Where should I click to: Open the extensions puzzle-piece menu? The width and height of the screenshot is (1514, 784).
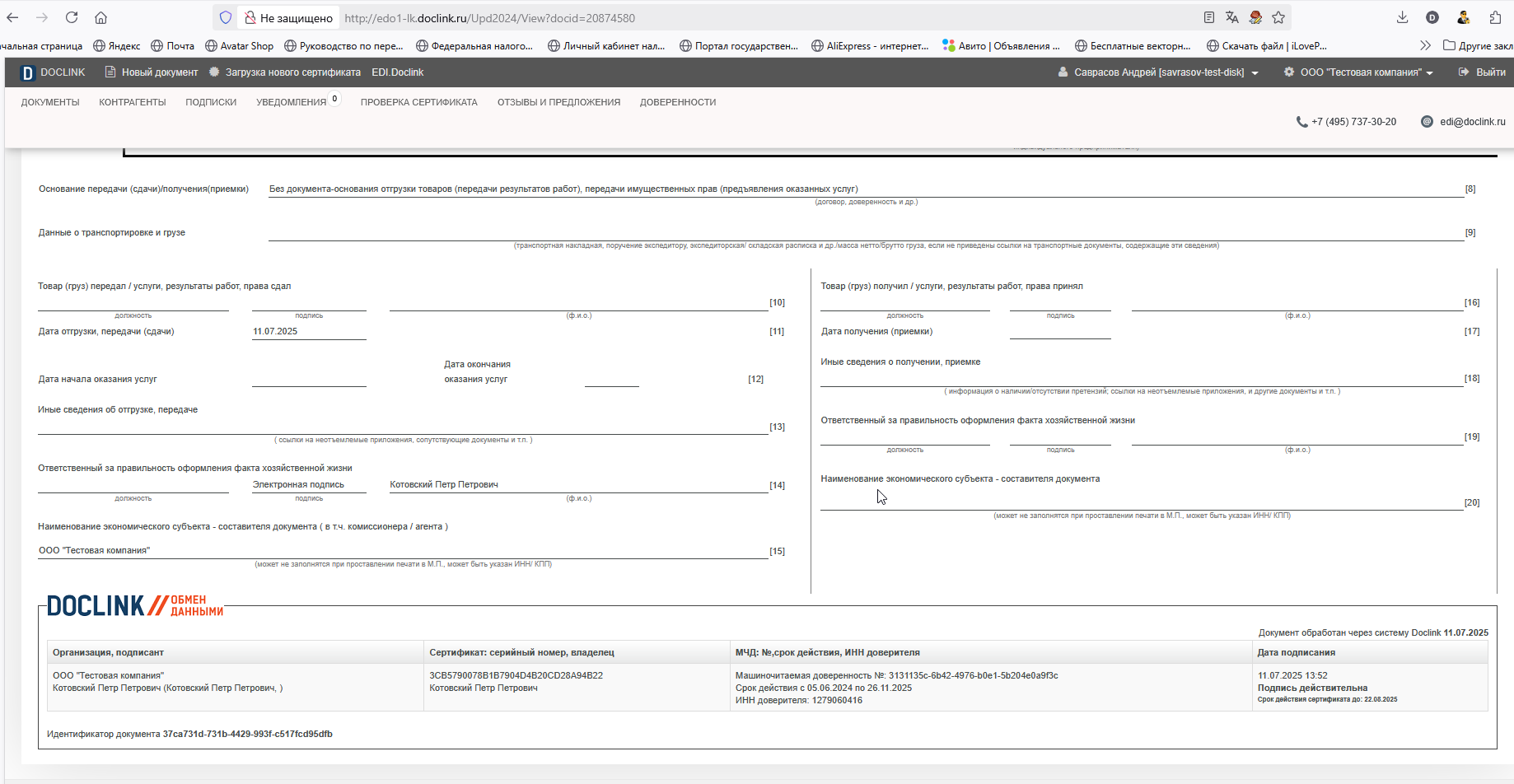coord(1496,17)
